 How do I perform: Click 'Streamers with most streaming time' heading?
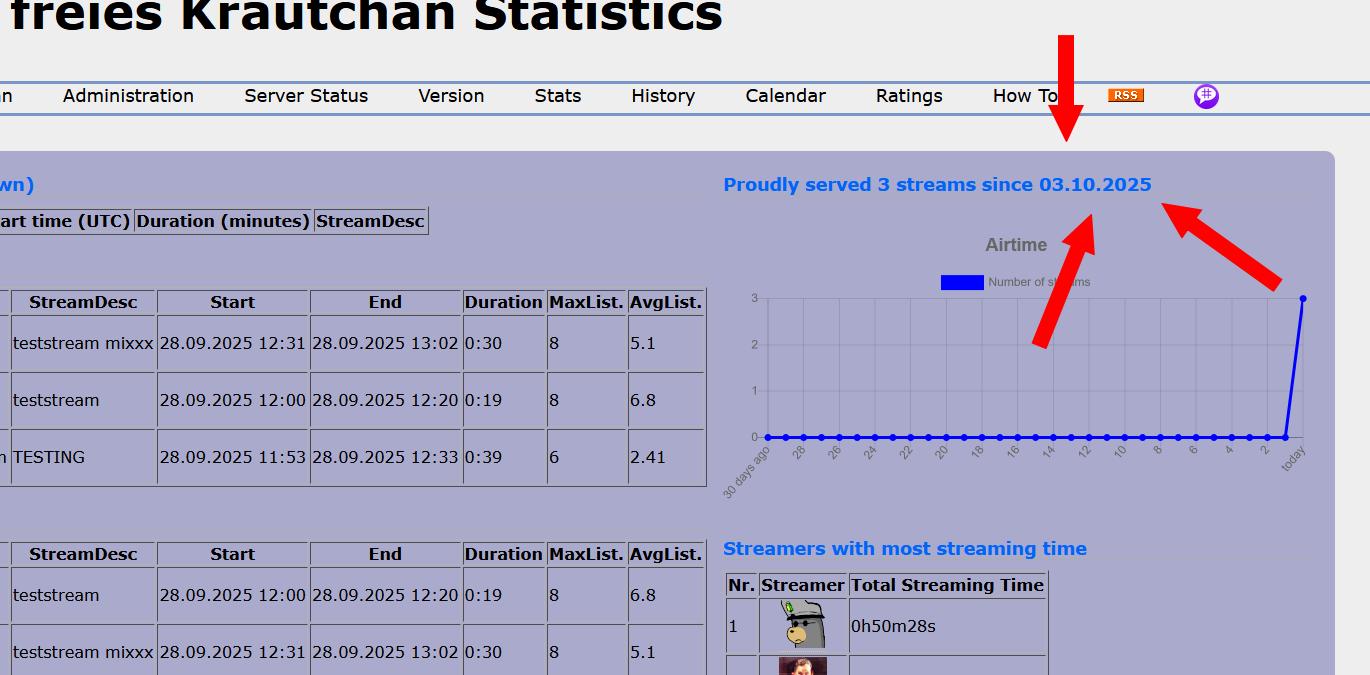904,549
